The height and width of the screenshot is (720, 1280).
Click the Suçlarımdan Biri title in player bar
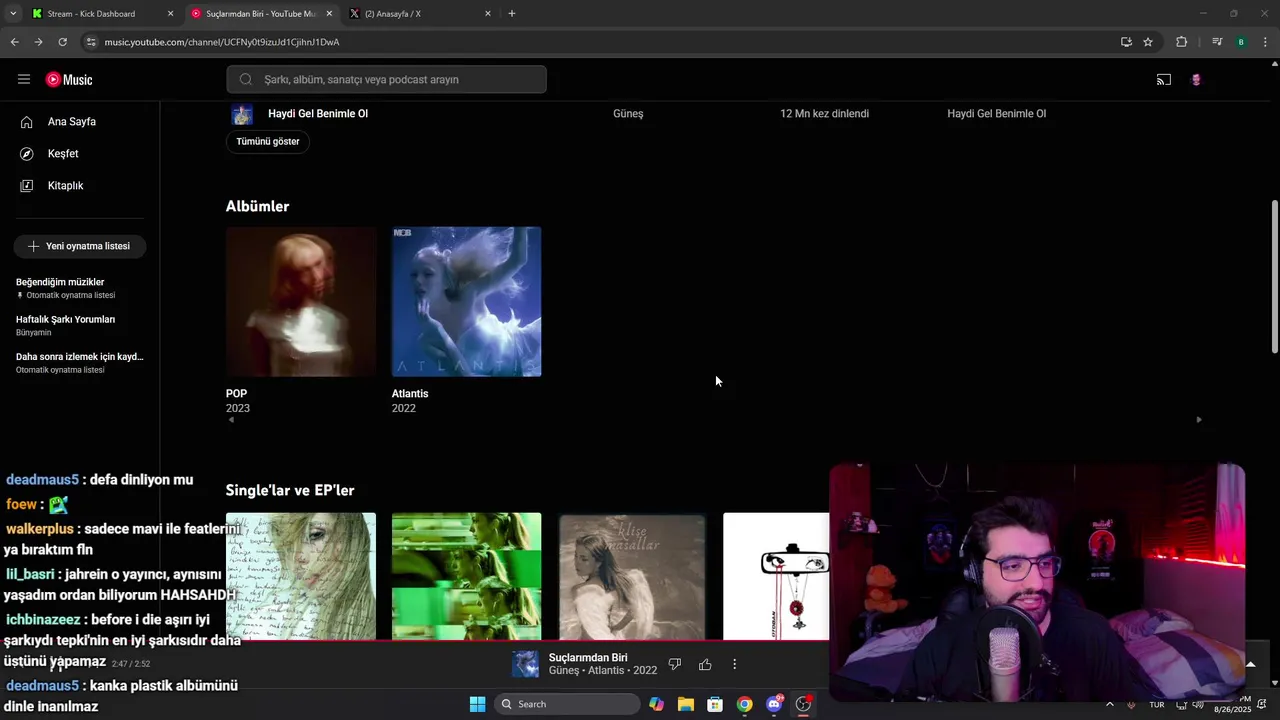coord(588,657)
